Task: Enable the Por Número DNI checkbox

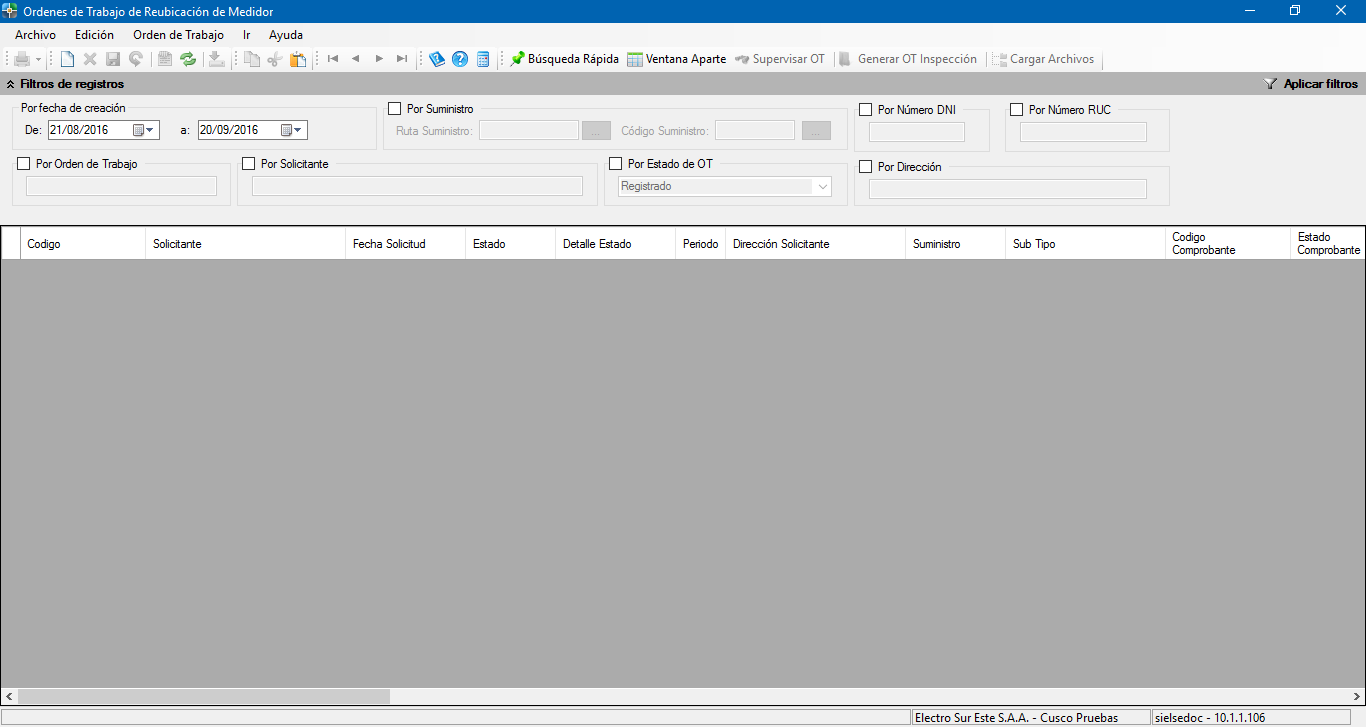Action: pyautogui.click(x=866, y=110)
